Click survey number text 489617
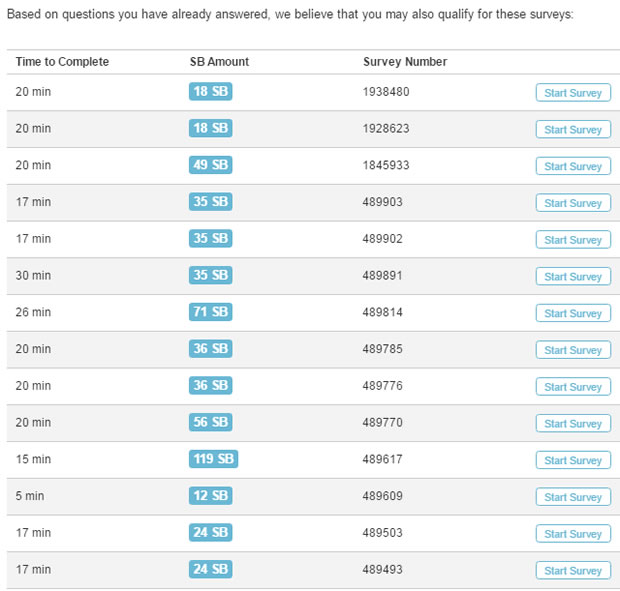 (382, 459)
